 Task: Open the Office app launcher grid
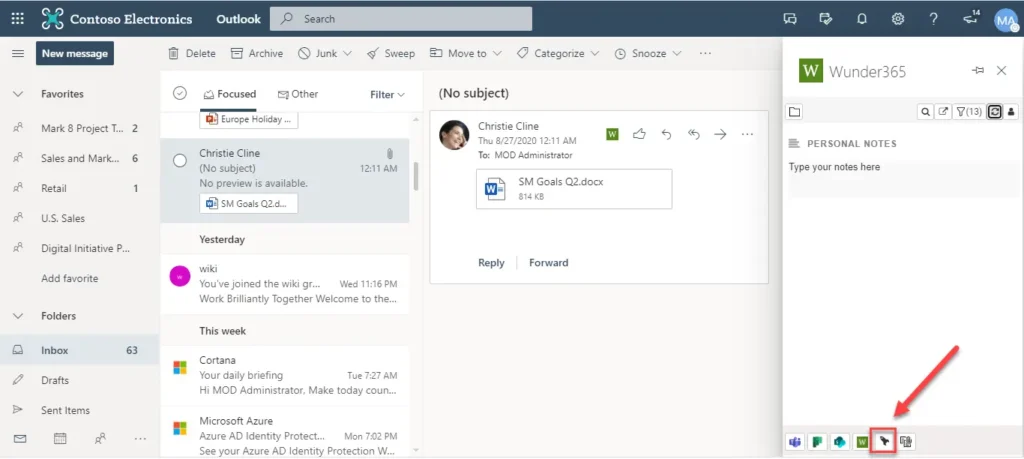17,18
